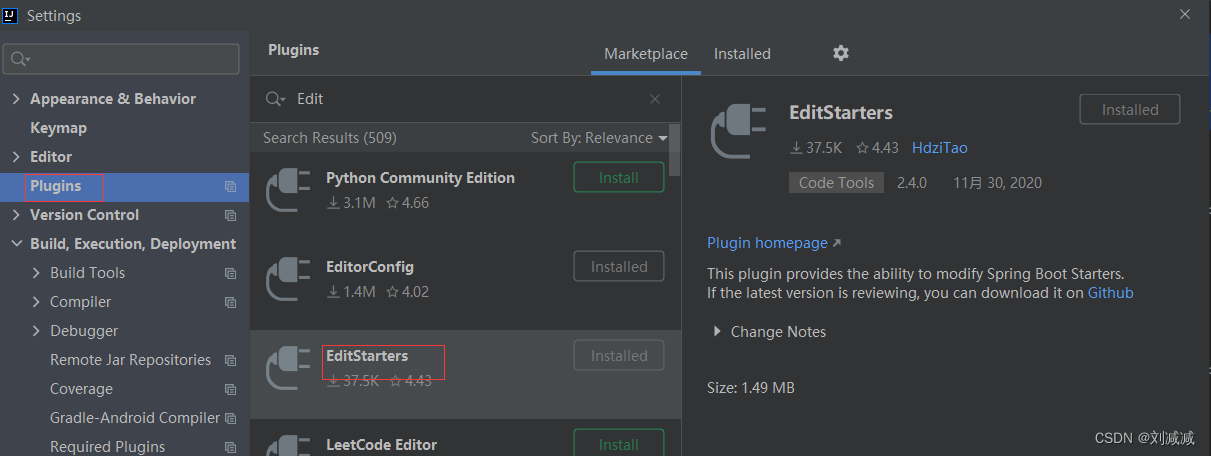Focus the settings search field
The width and height of the screenshot is (1211, 456).
point(121,59)
